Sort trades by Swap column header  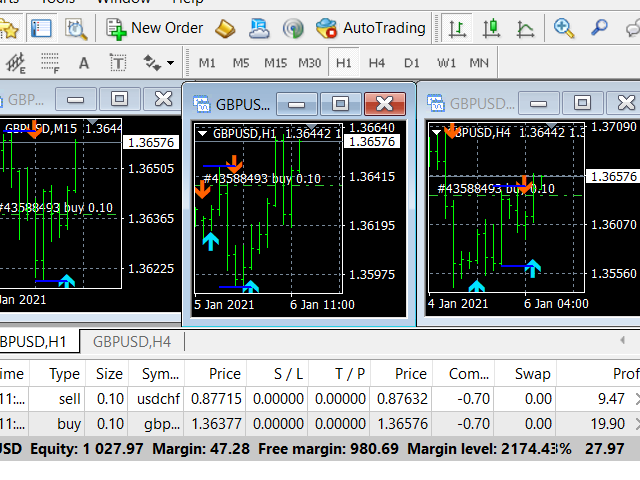(525, 373)
